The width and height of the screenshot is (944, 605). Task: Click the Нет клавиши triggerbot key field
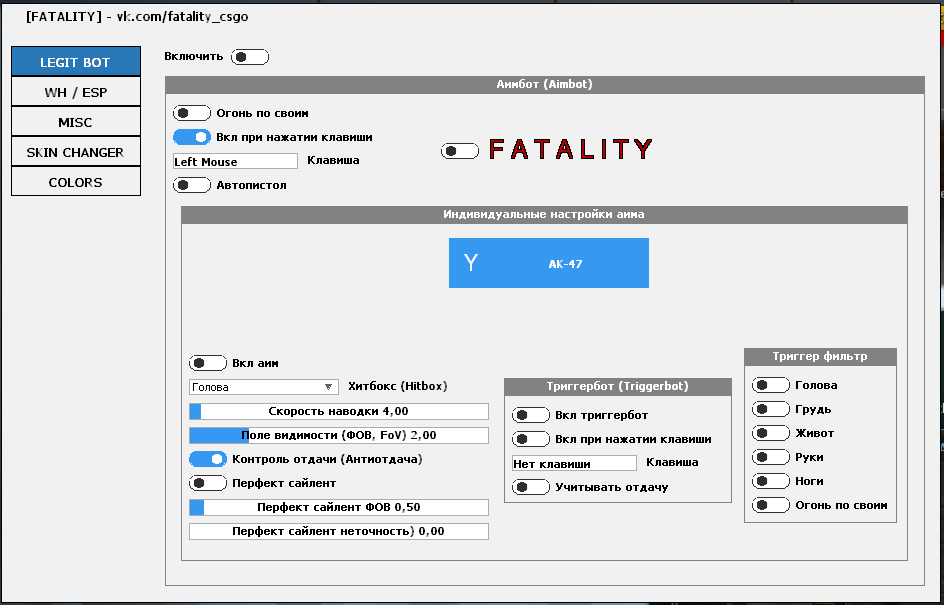click(573, 463)
